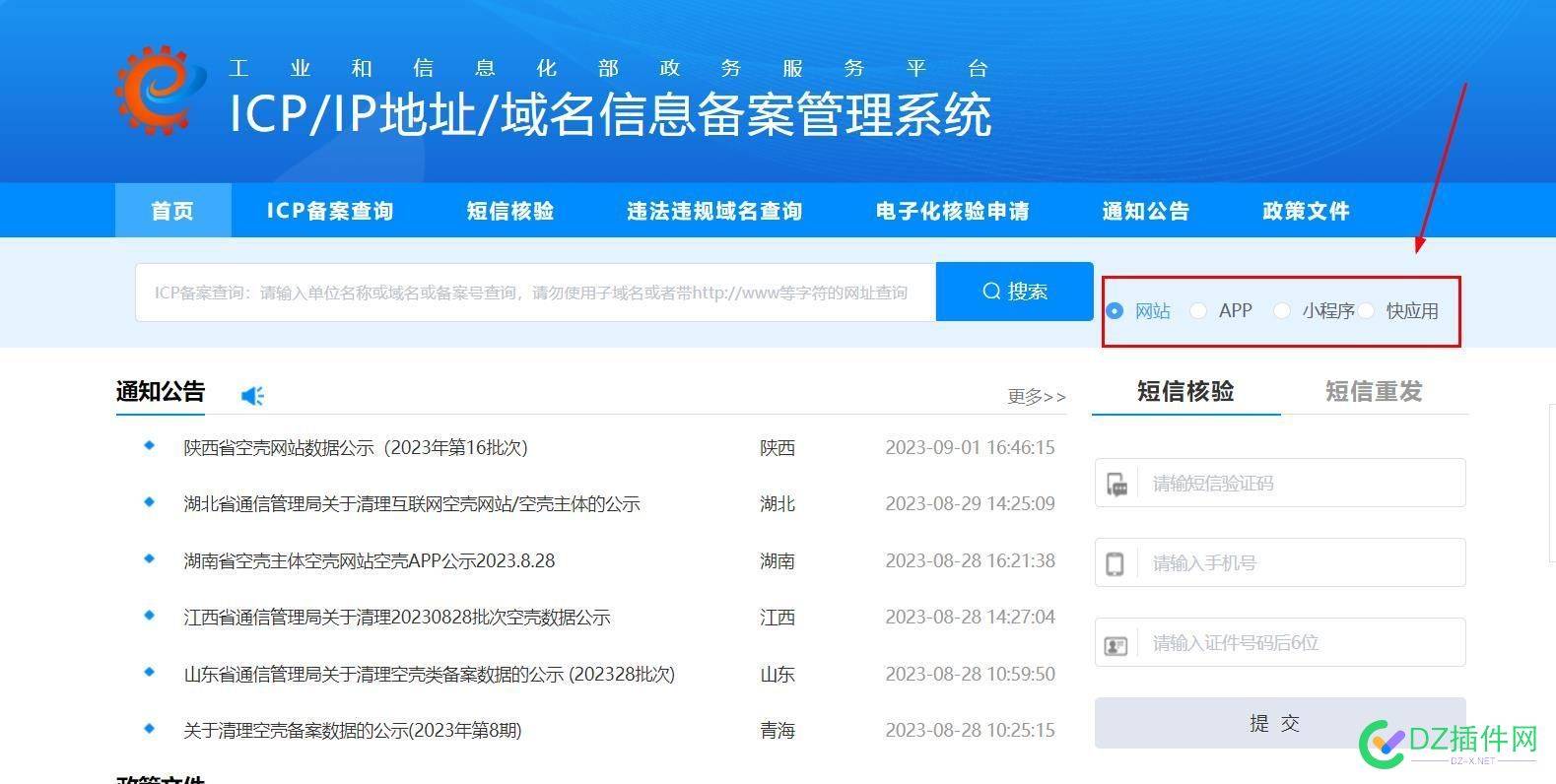
Task: Click the 陕西 province cell
Action: click(x=778, y=447)
